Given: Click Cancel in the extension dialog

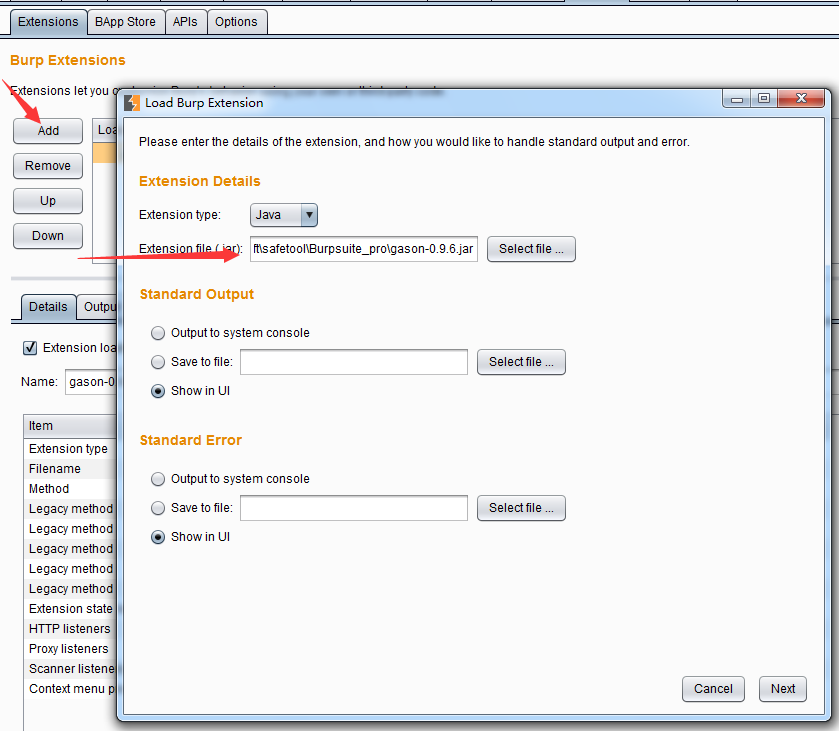Looking at the screenshot, I should [713, 688].
